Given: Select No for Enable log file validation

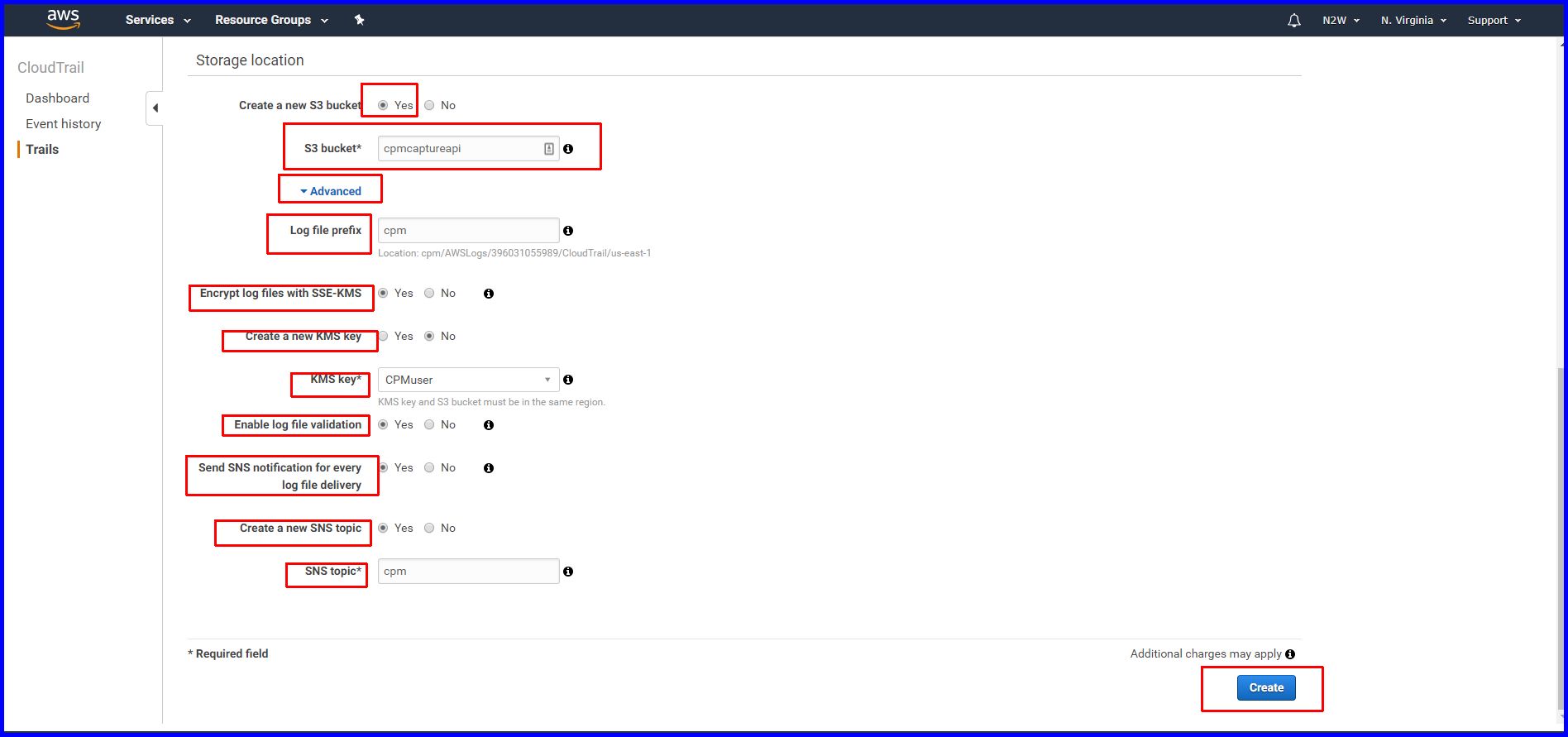Looking at the screenshot, I should coord(429,424).
